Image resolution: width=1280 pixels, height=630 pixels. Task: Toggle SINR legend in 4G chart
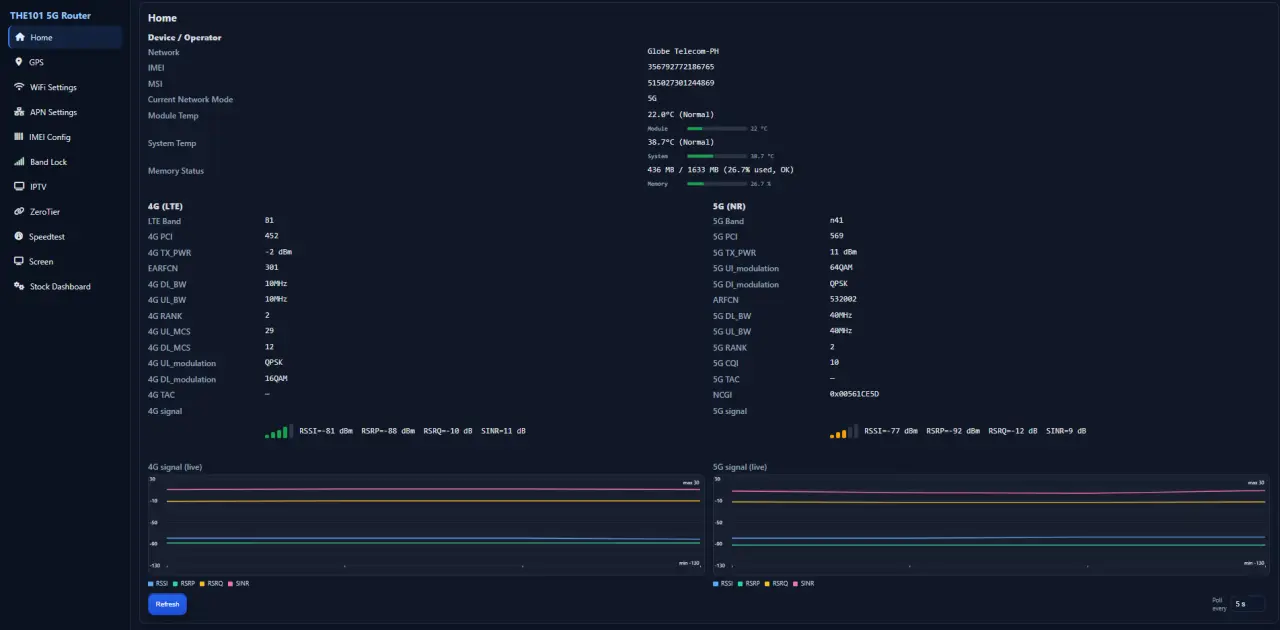click(x=238, y=583)
